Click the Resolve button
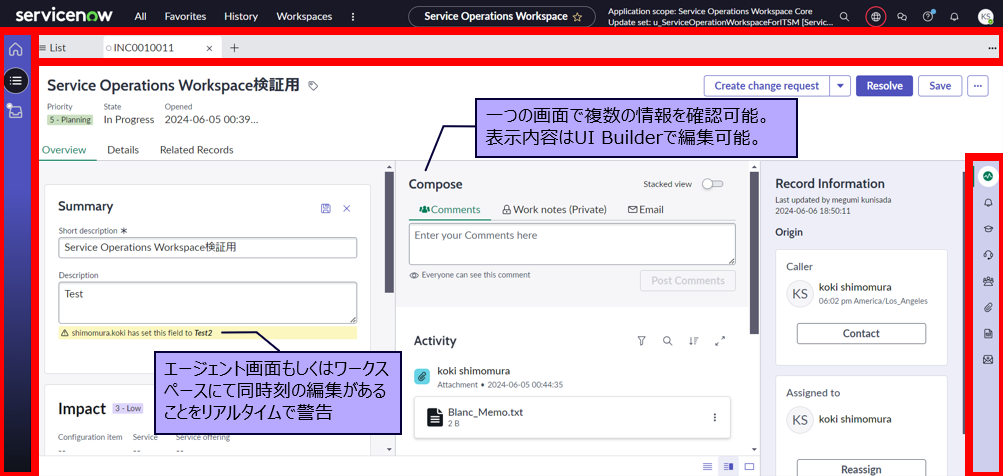Image resolution: width=1003 pixels, height=476 pixels. [x=884, y=86]
